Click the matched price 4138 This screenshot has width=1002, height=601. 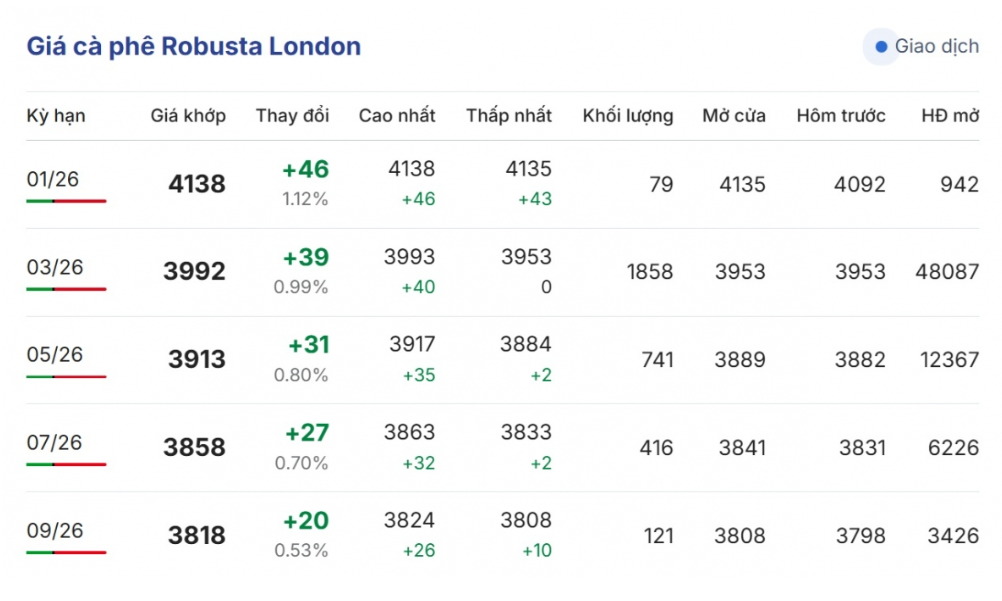tap(197, 184)
